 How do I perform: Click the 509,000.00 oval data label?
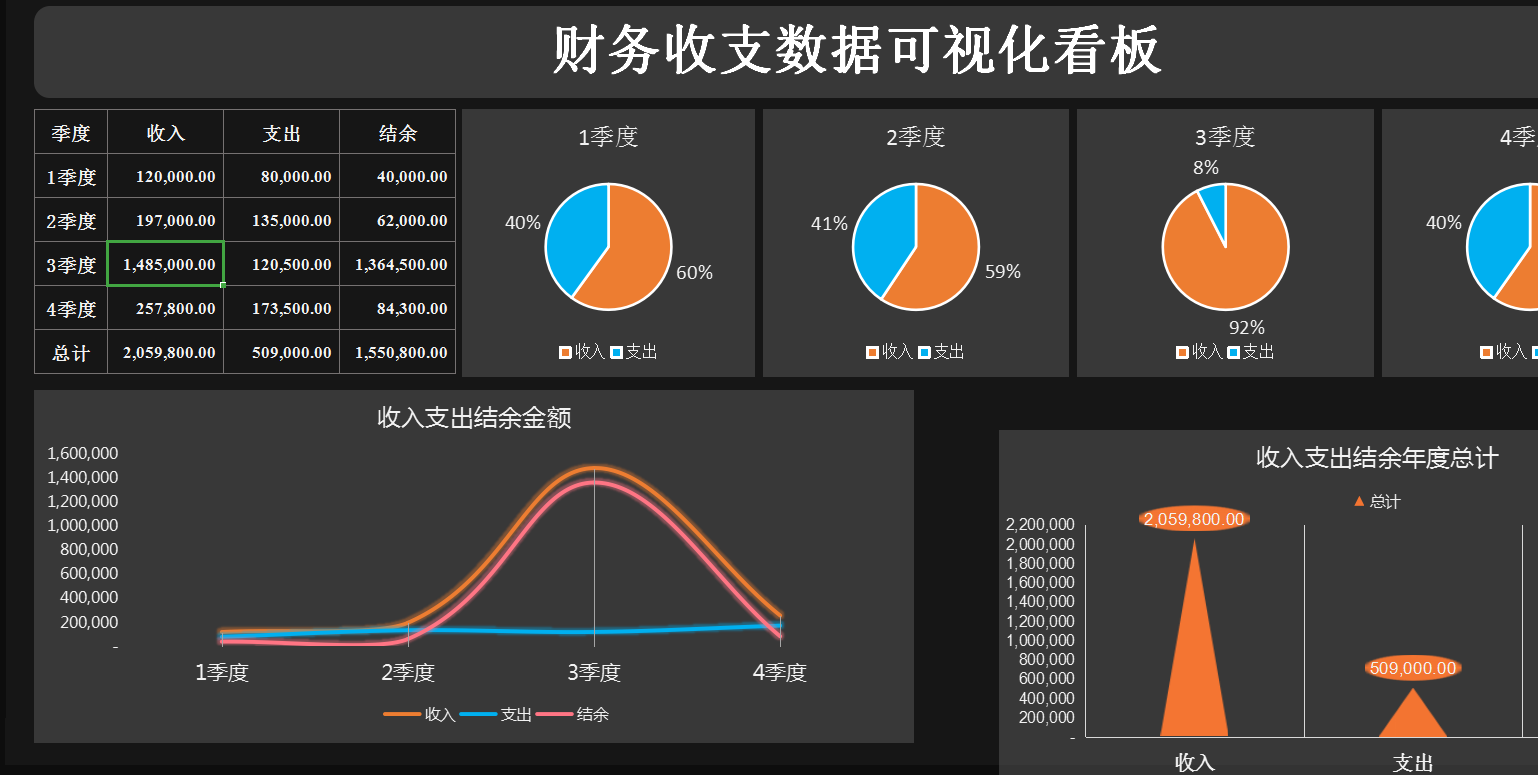point(1413,668)
